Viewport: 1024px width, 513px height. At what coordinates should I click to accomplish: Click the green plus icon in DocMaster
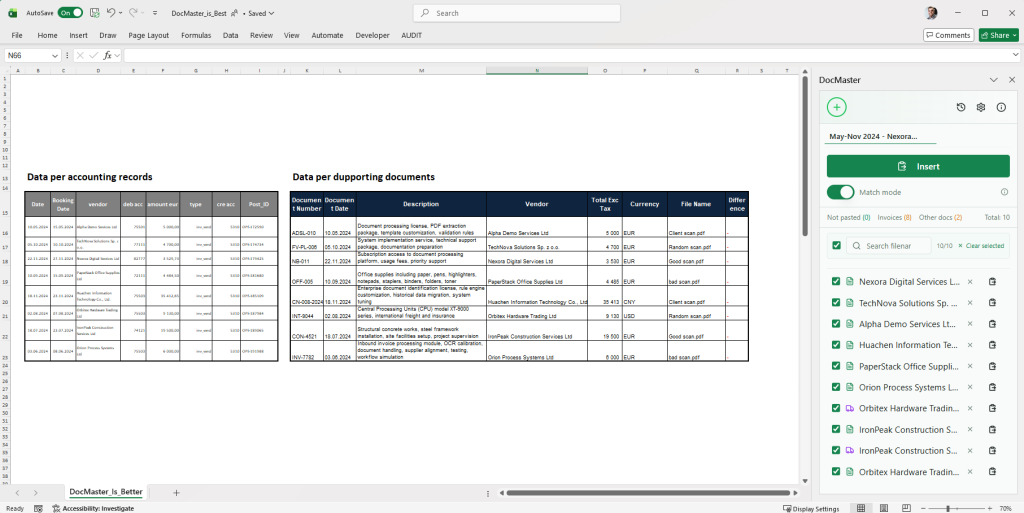(837, 107)
